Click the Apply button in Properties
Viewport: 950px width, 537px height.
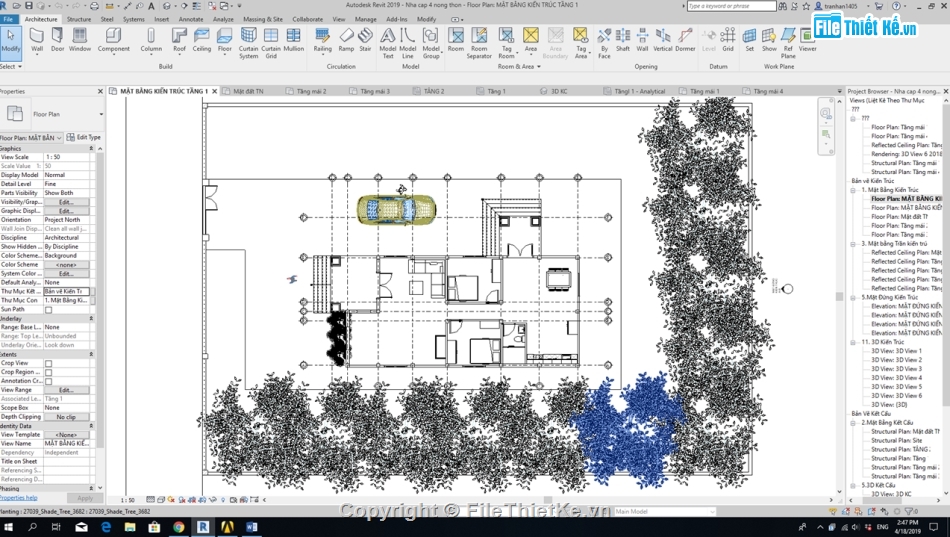pos(85,498)
